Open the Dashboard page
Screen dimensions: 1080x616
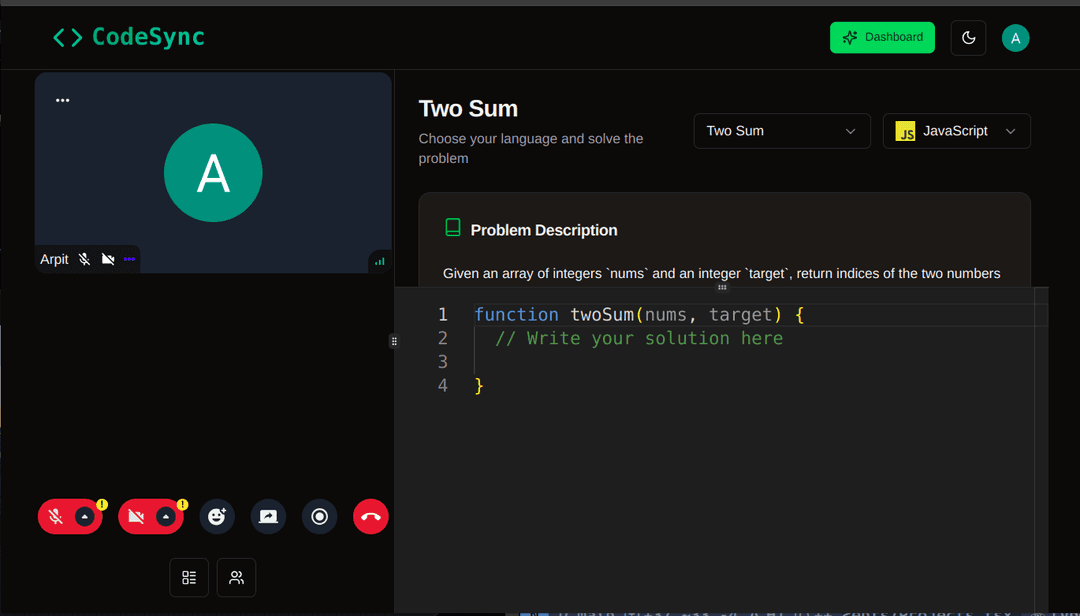882,37
